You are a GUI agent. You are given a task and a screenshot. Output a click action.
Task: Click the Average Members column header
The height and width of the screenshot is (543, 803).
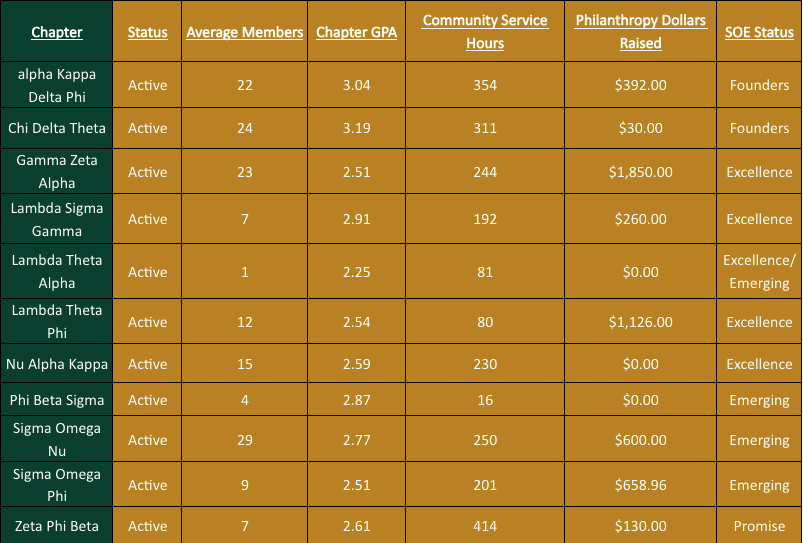coord(245,32)
